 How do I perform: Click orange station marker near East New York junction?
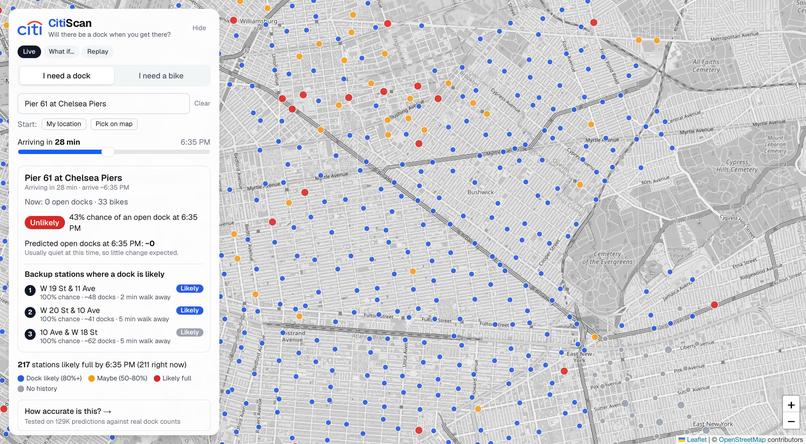click(595, 337)
